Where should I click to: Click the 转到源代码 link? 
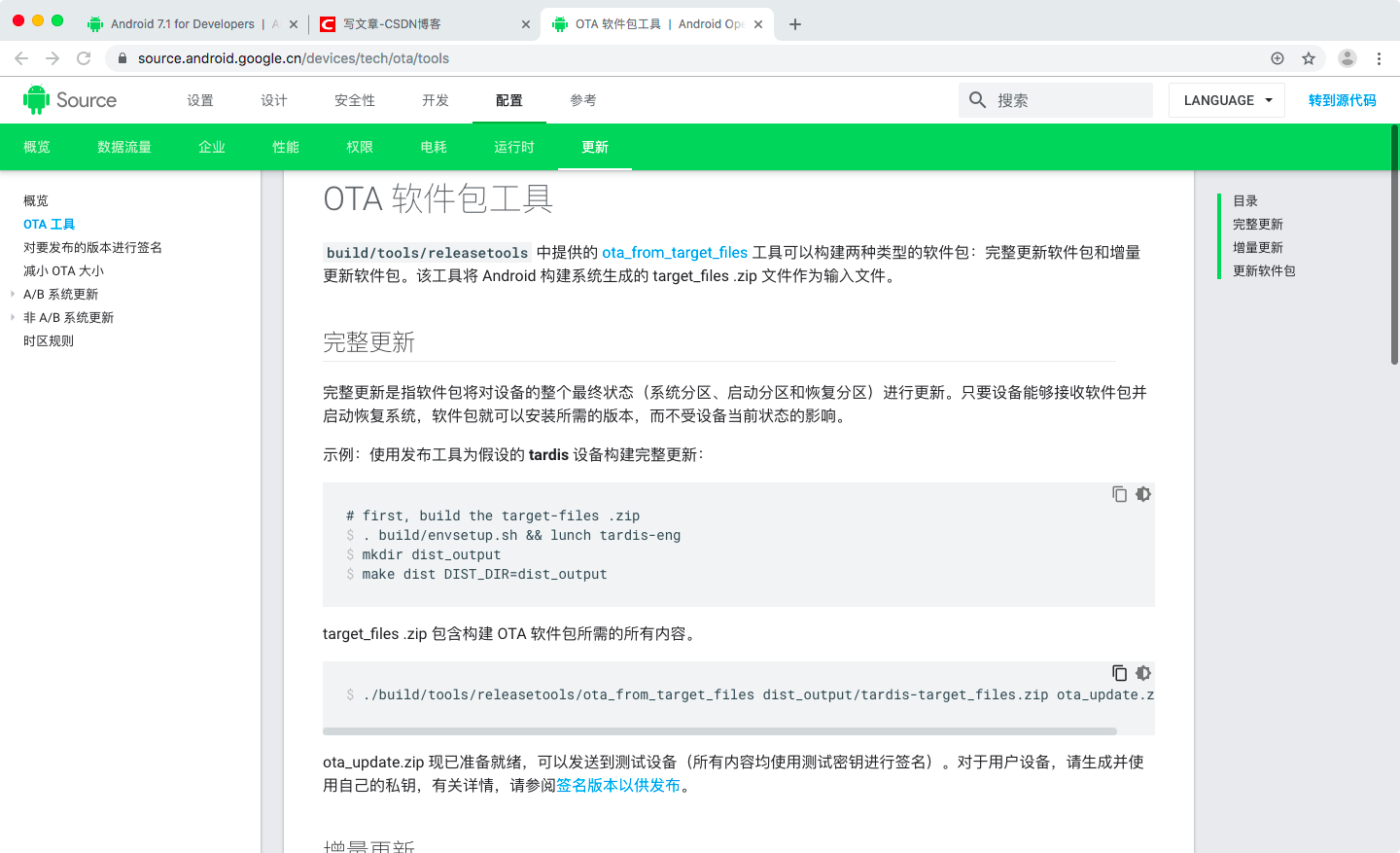[1342, 100]
